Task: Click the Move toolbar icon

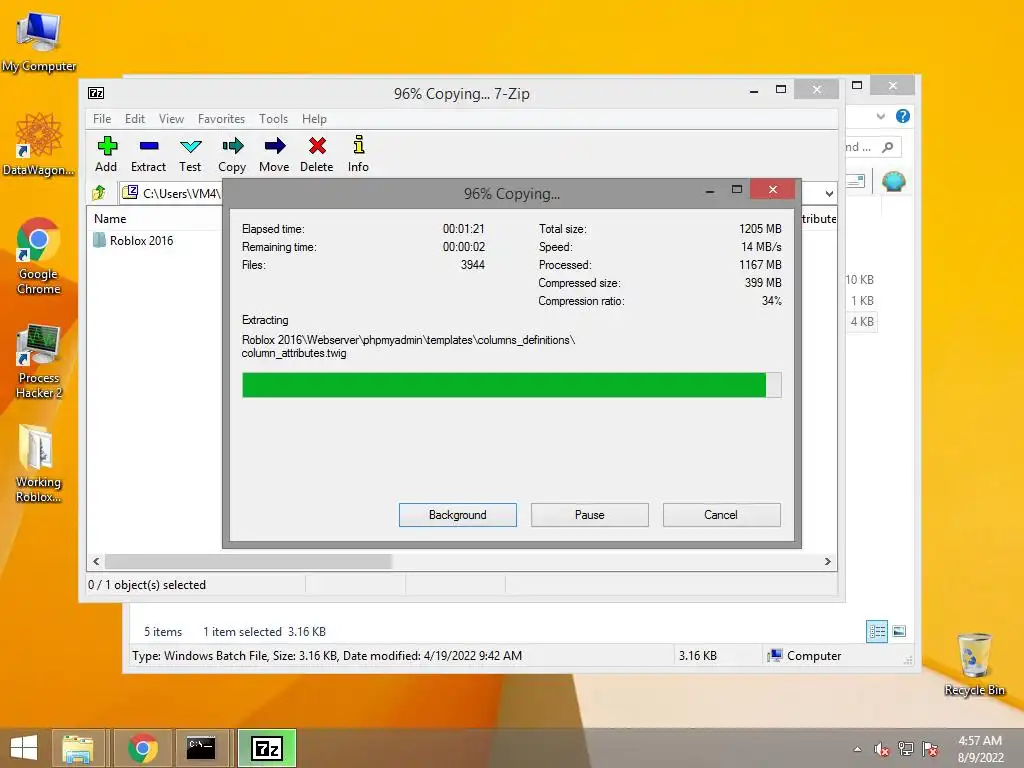Action: (x=274, y=153)
